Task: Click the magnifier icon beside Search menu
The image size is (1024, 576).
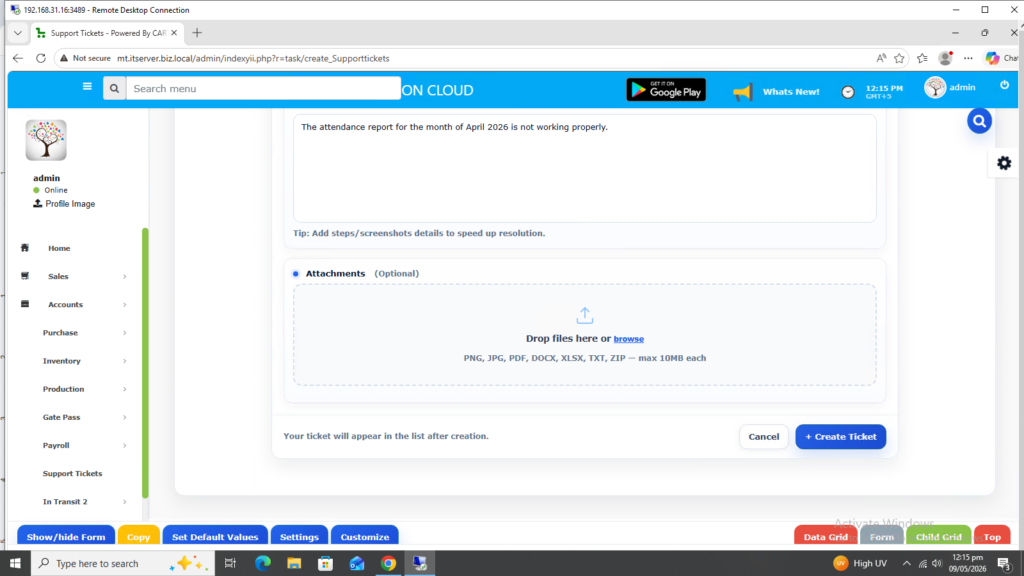Action: point(114,88)
